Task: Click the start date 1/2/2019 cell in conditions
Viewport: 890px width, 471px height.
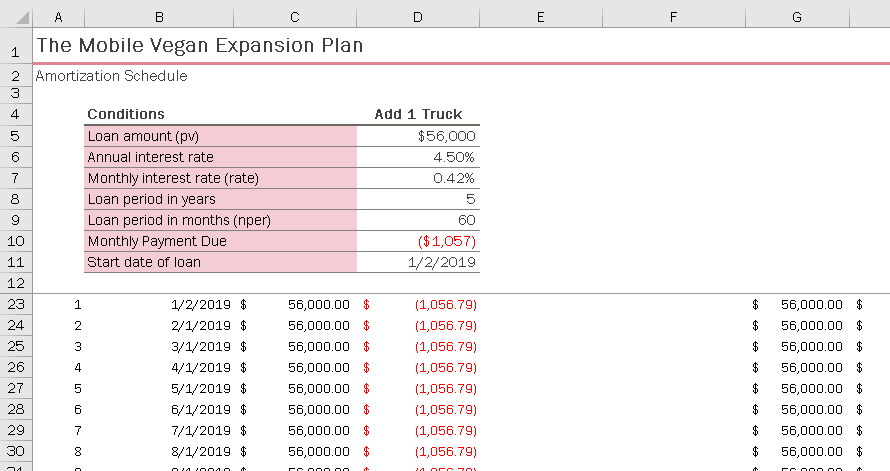Action: click(418, 262)
